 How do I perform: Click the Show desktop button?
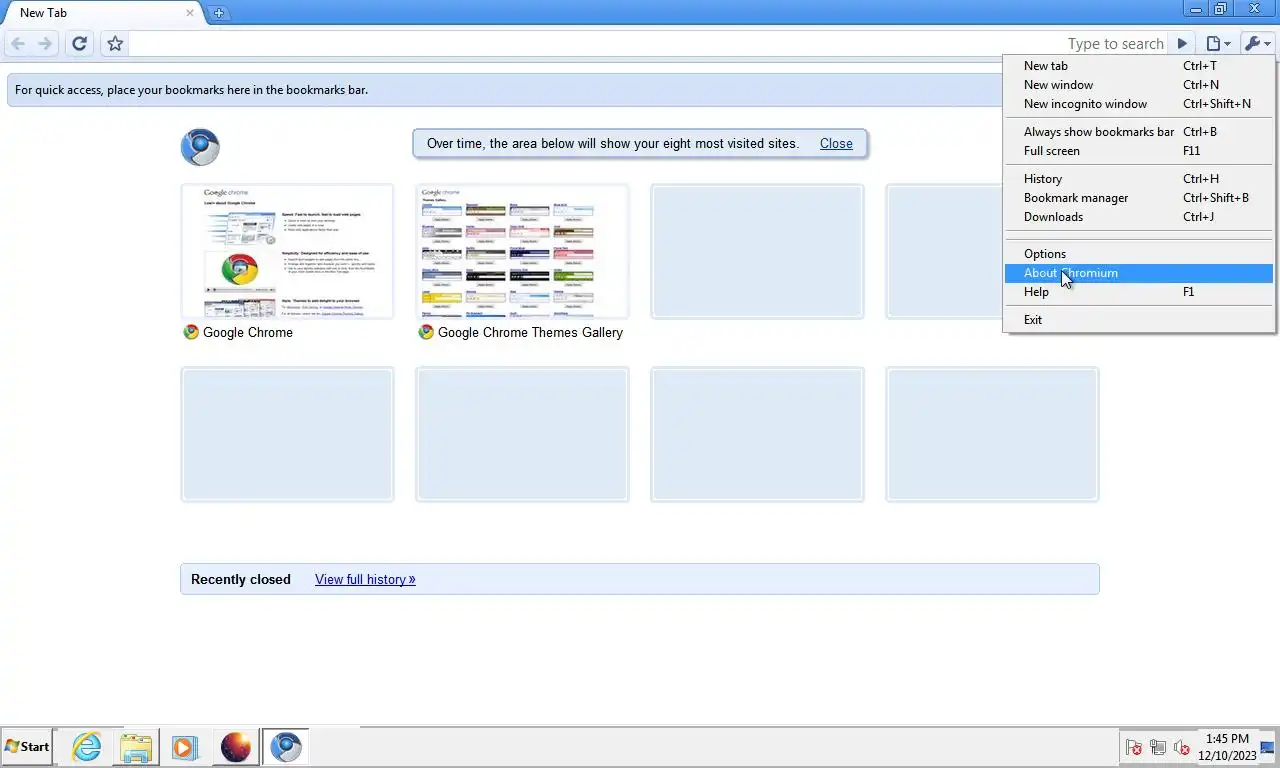coord(1269,747)
